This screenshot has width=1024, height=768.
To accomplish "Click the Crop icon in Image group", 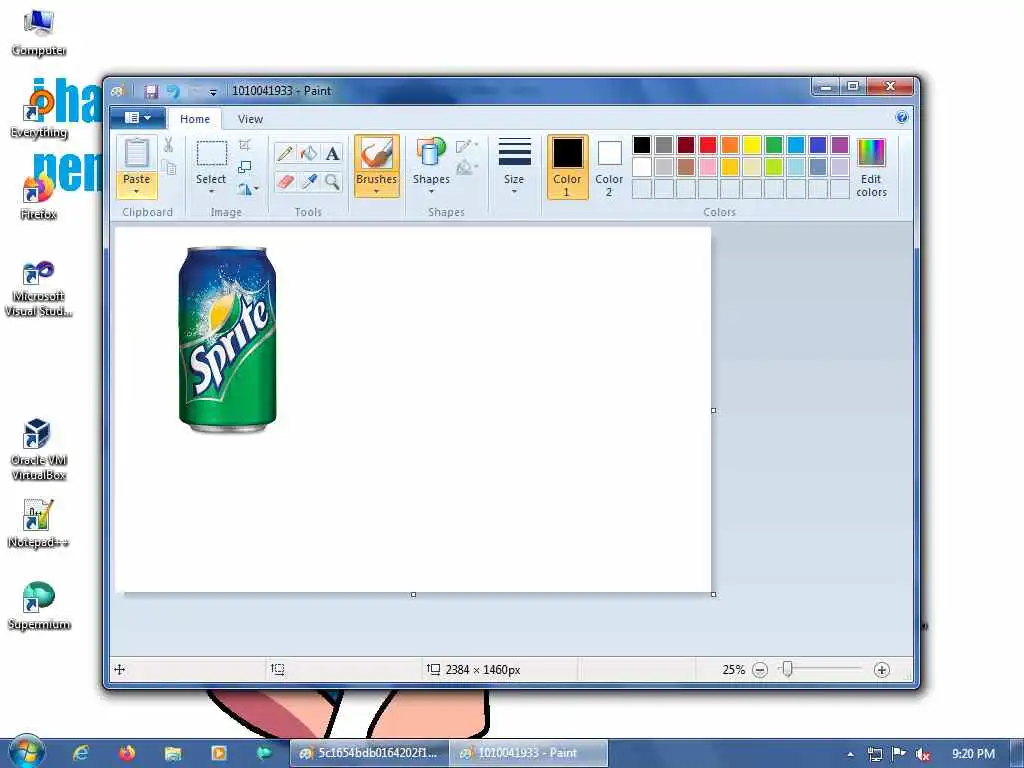I will pyautogui.click(x=245, y=145).
